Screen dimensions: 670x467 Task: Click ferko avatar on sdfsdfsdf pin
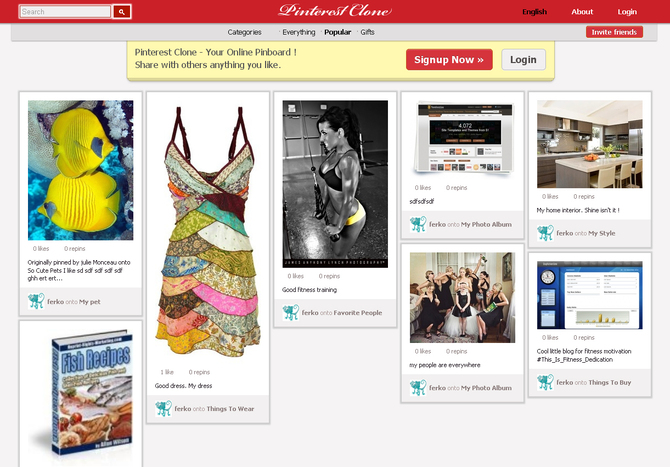click(418, 224)
